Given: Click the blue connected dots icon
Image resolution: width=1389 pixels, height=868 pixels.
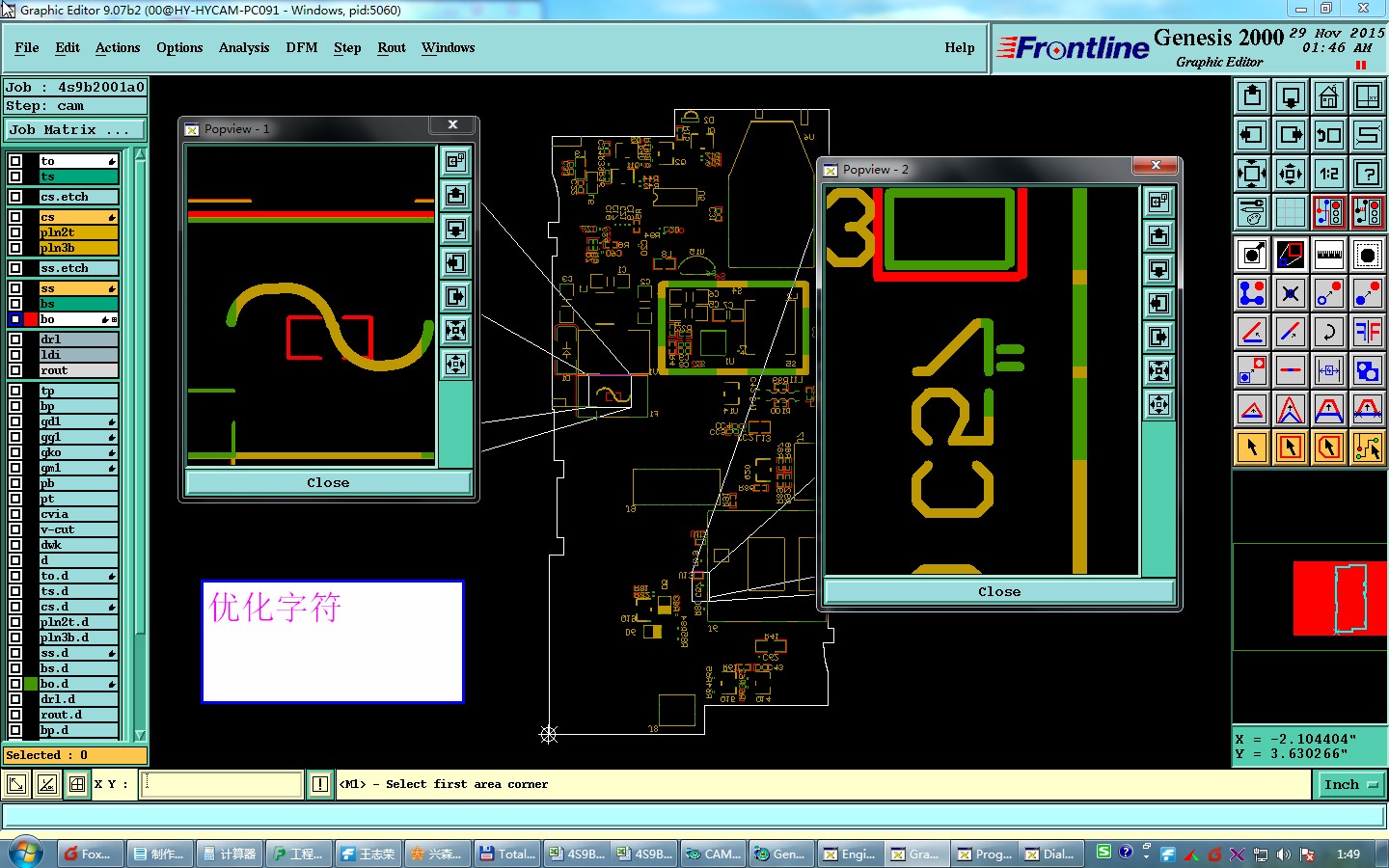Looking at the screenshot, I should 1252,293.
